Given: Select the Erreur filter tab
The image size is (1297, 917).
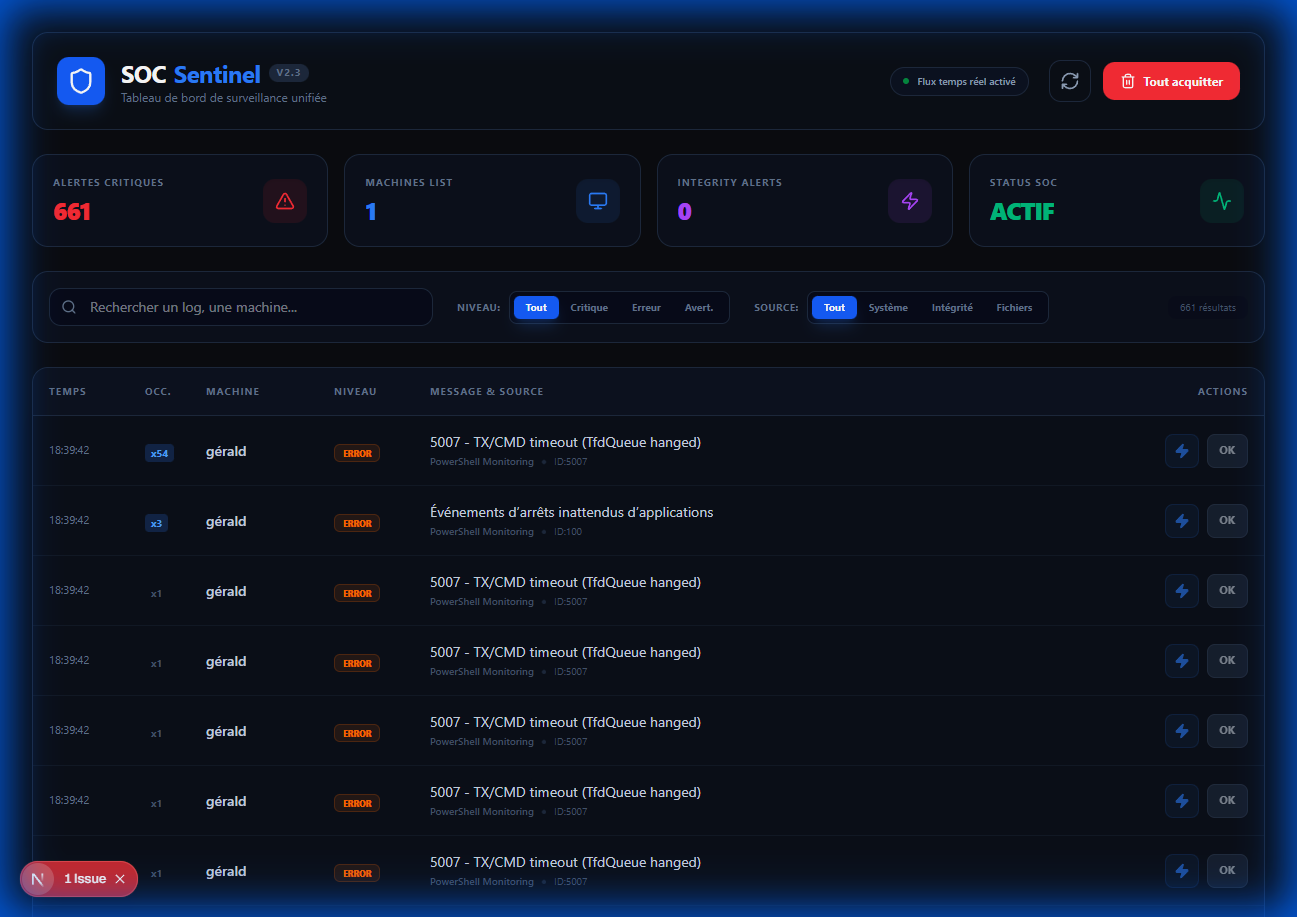Looking at the screenshot, I should pos(646,307).
